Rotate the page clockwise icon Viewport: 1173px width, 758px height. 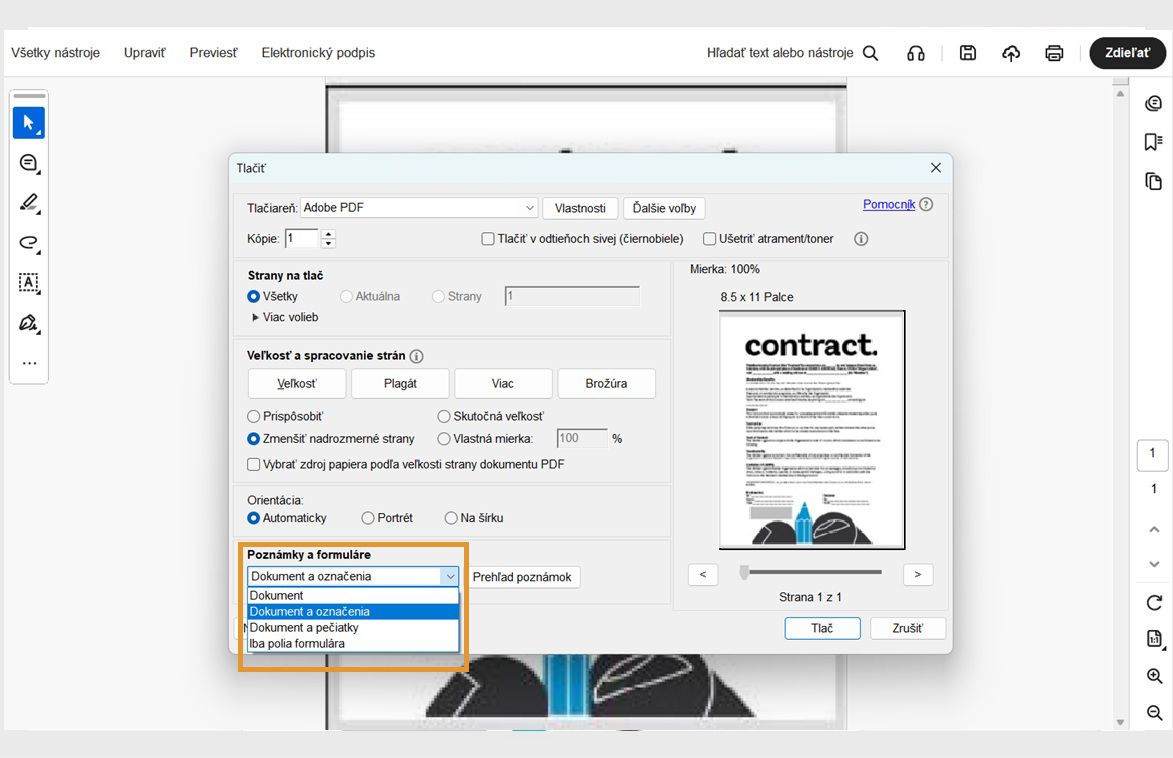[x=1154, y=602]
